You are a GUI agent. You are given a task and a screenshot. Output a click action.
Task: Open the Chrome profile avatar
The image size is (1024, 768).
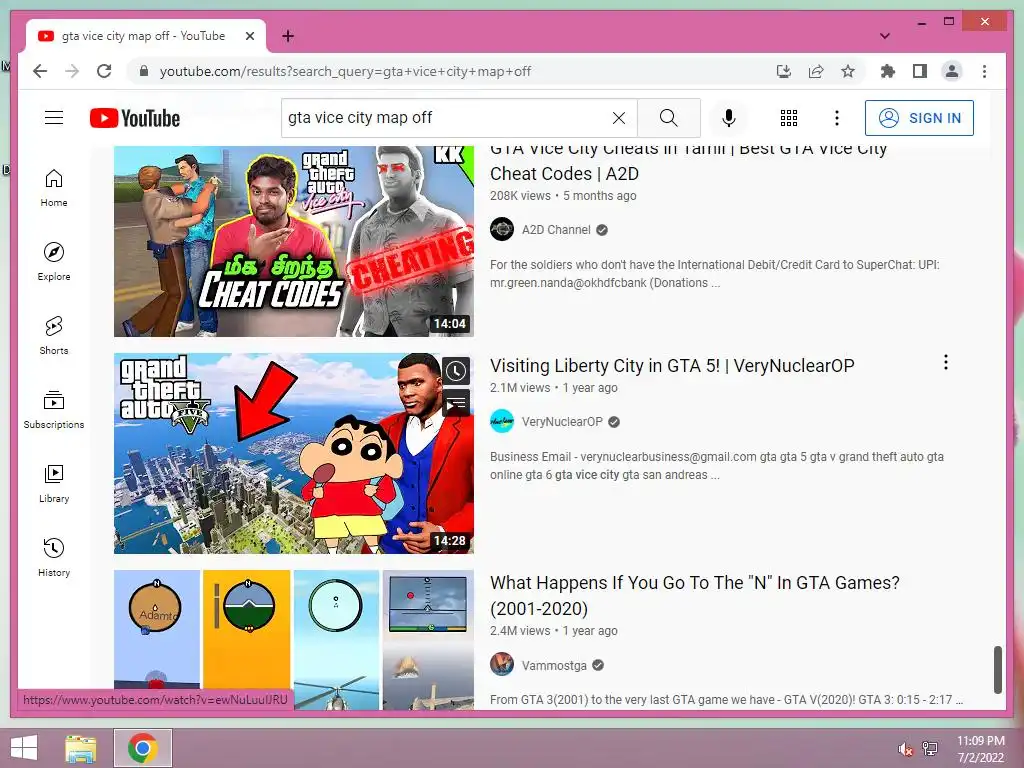(x=952, y=71)
